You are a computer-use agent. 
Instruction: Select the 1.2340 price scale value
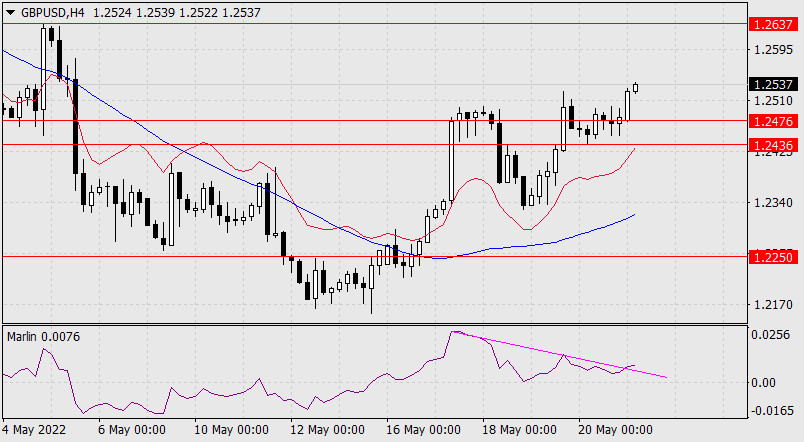(773, 203)
